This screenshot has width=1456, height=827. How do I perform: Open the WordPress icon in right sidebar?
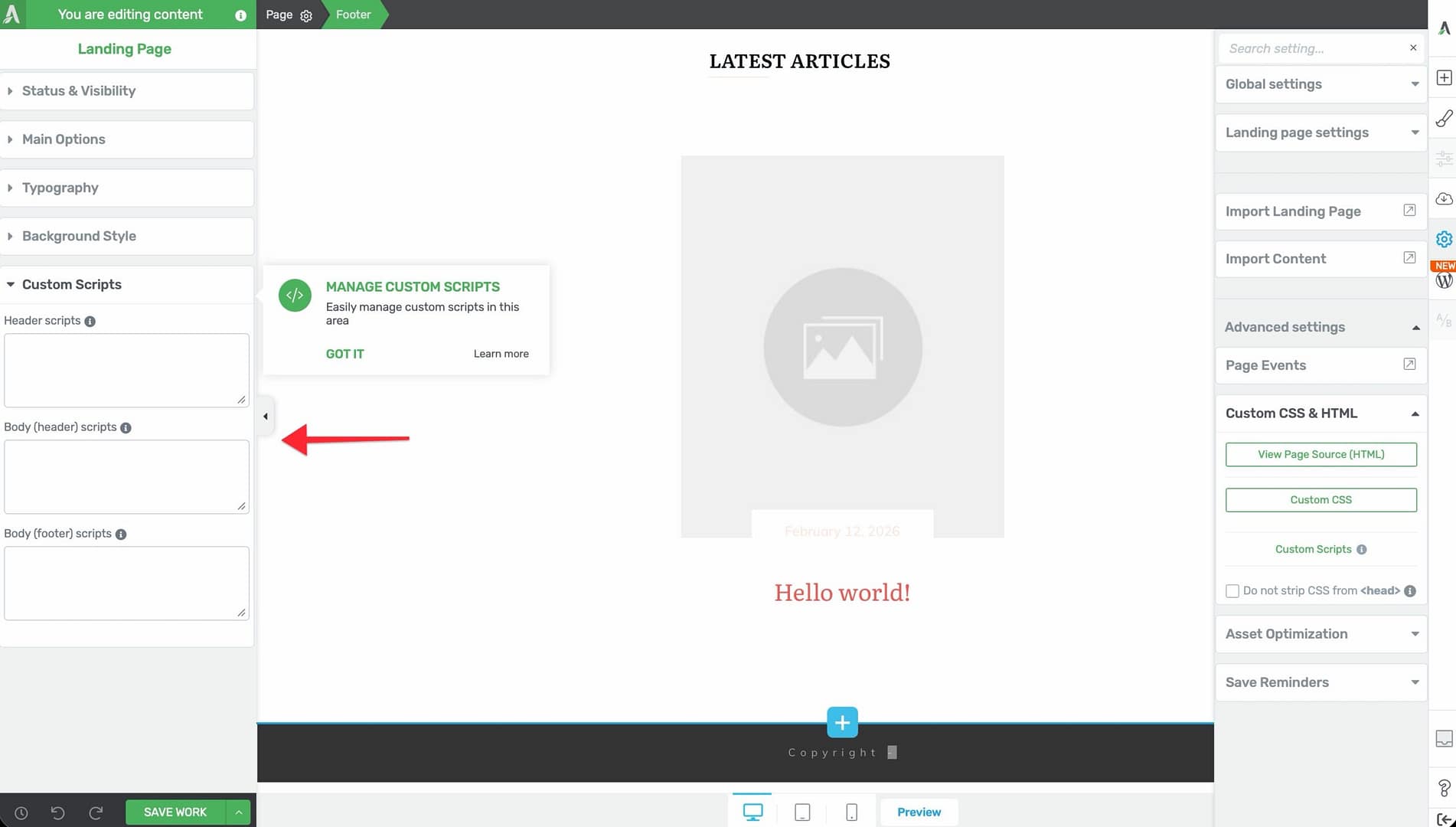click(1444, 281)
